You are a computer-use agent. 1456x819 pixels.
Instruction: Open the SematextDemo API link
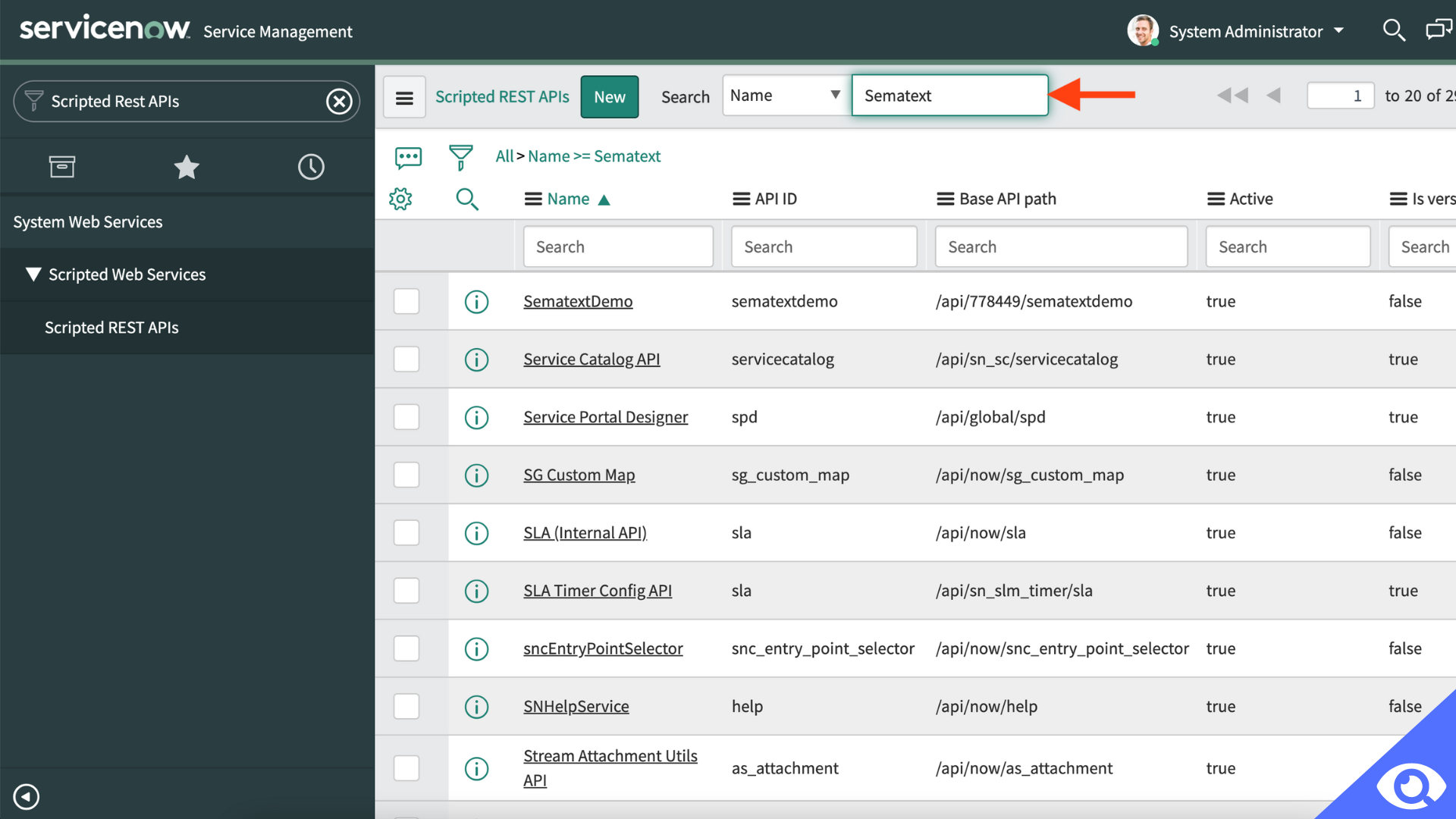[x=578, y=301]
